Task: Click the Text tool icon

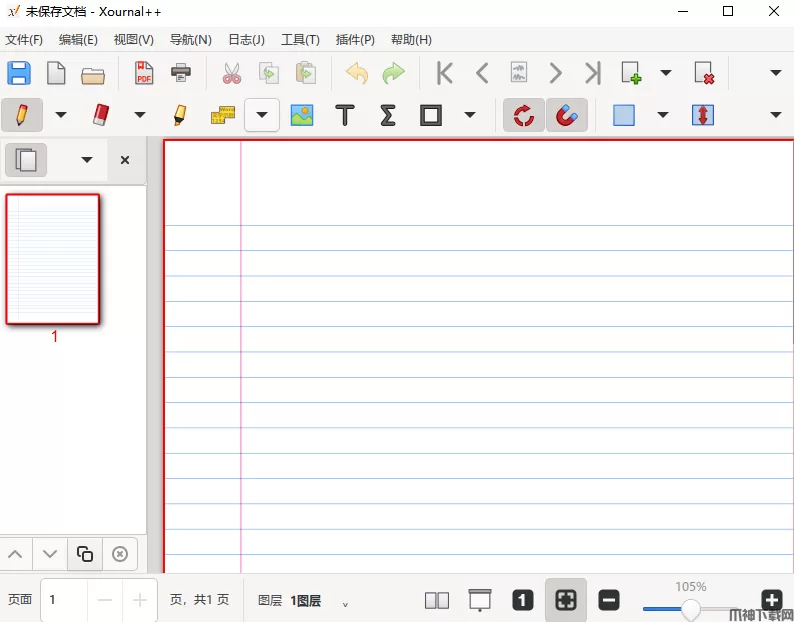Action: [345, 115]
